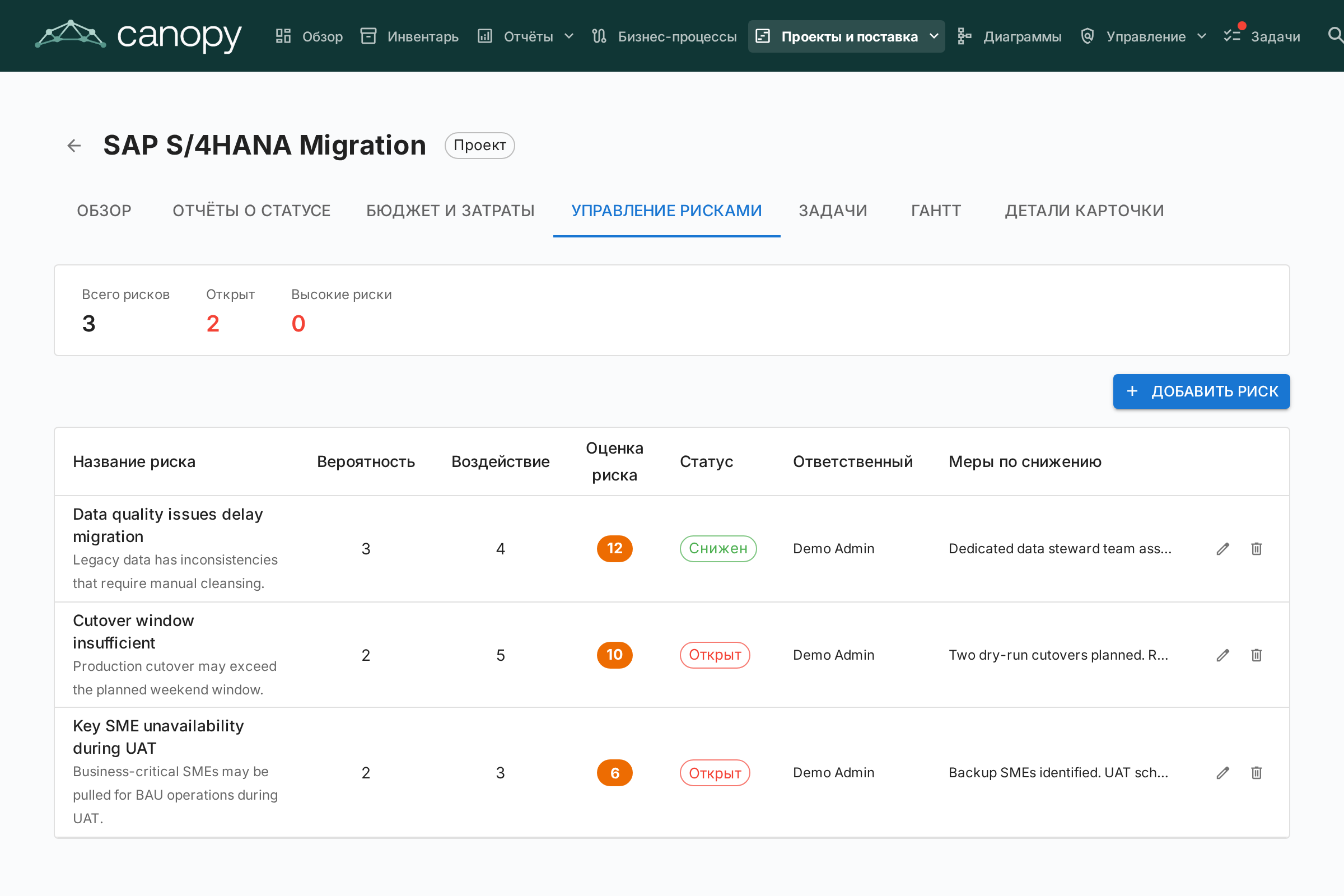Switch to the ЗАДАЧИ project tab
Viewport: 1344px width, 896px height.
pos(833,211)
